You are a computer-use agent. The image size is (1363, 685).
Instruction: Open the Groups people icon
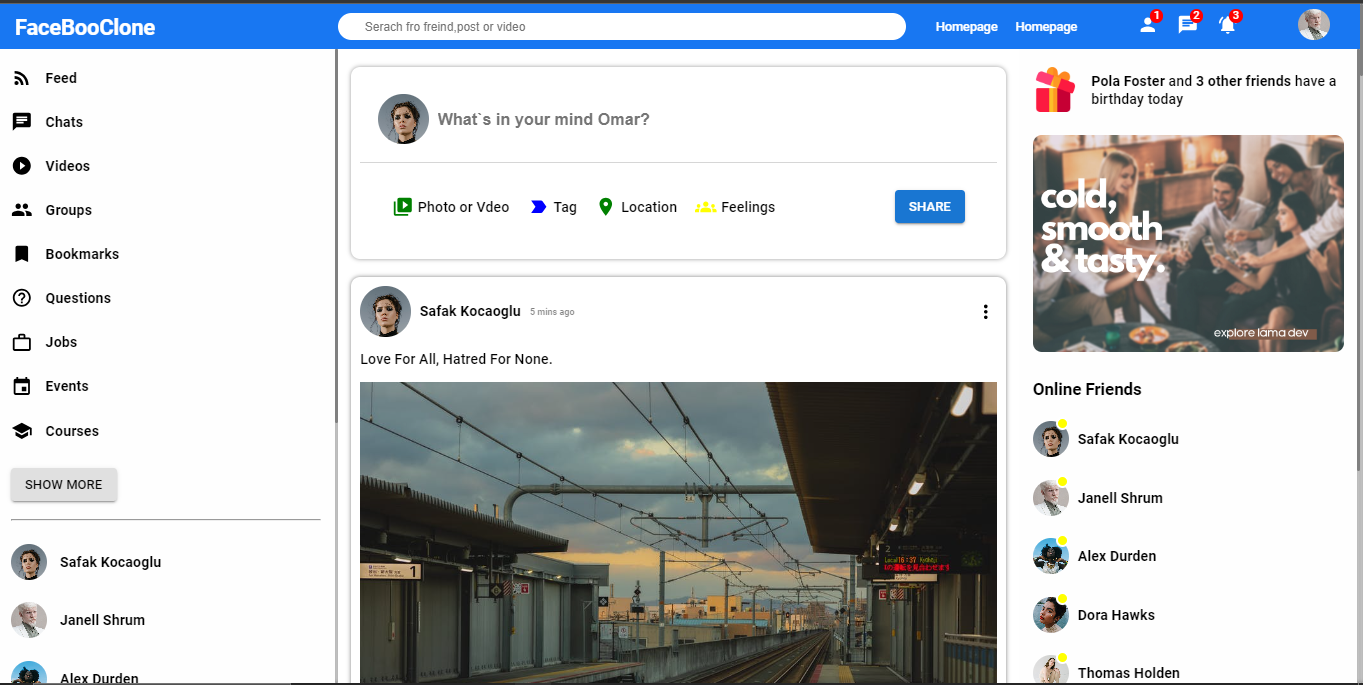21,210
